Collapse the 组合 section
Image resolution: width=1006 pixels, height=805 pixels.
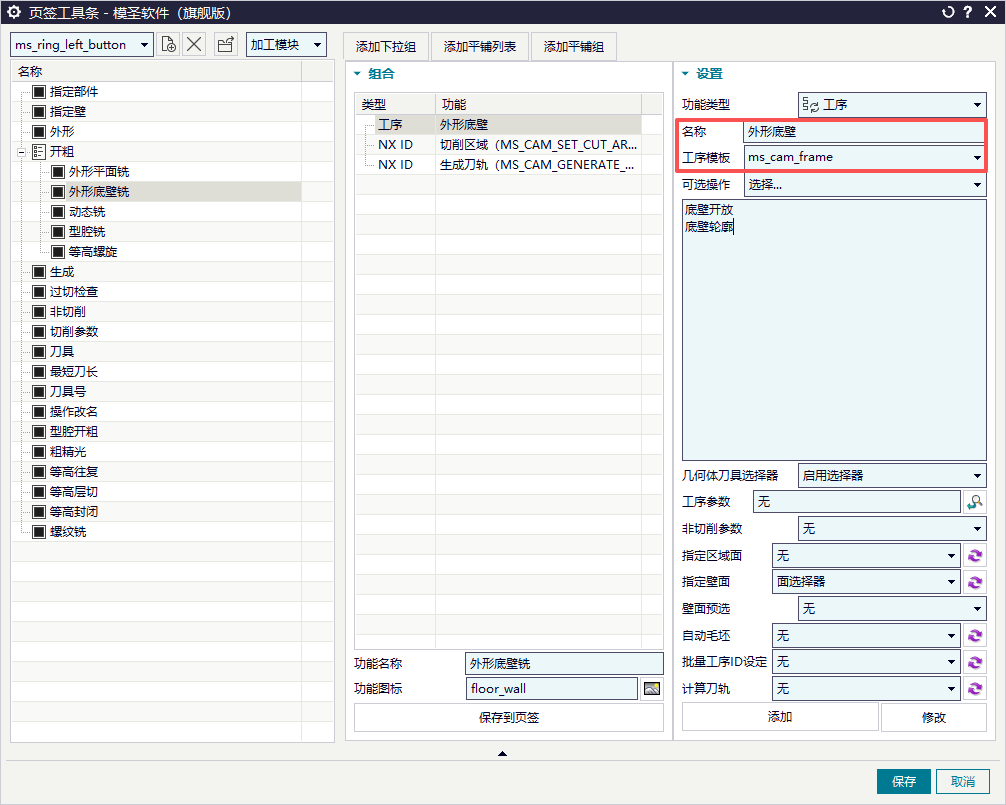(357, 74)
